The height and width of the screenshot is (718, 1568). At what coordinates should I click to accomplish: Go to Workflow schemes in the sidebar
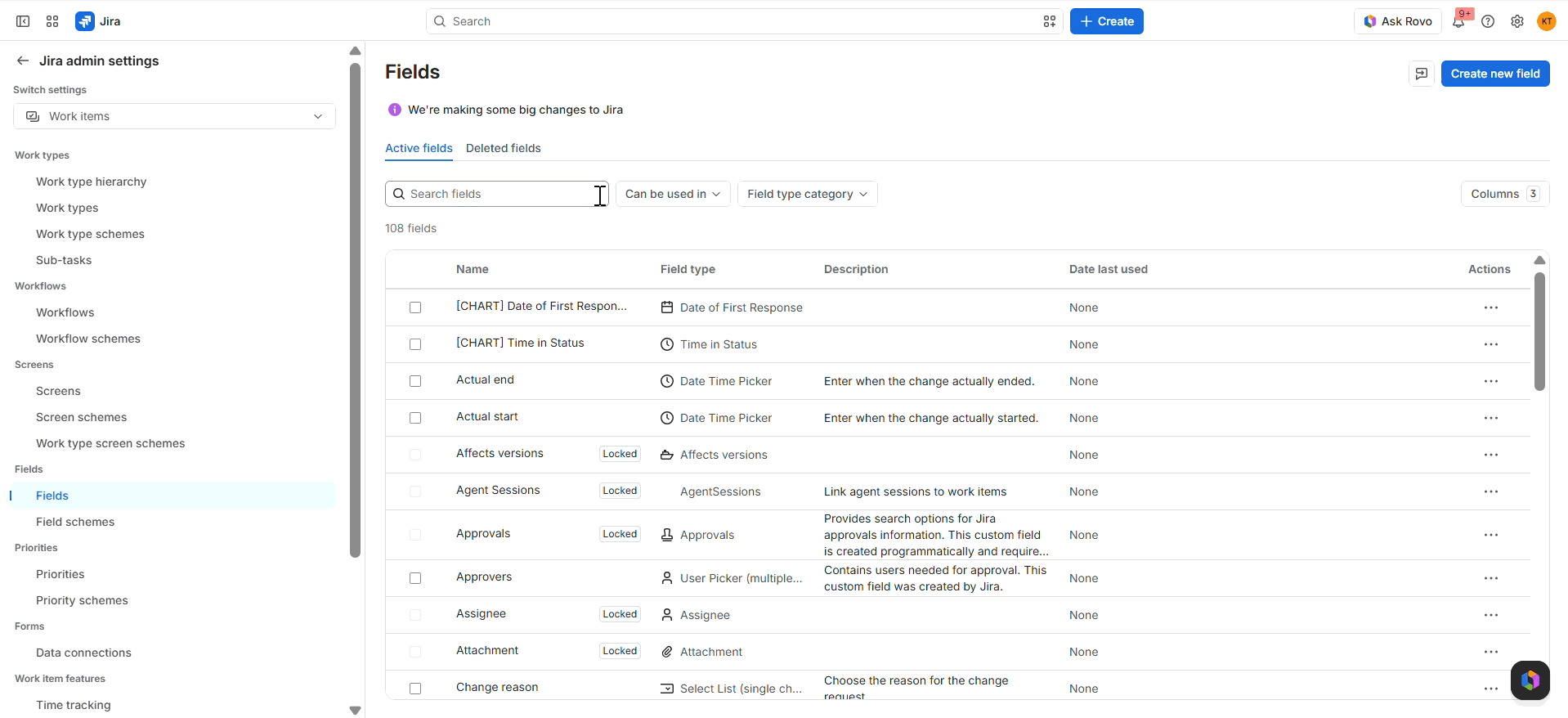(88, 339)
